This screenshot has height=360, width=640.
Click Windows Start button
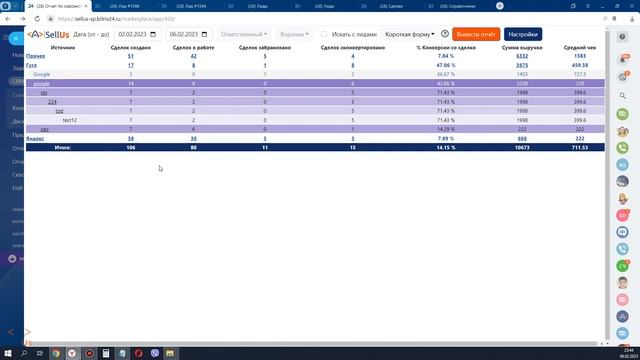pos(8,353)
